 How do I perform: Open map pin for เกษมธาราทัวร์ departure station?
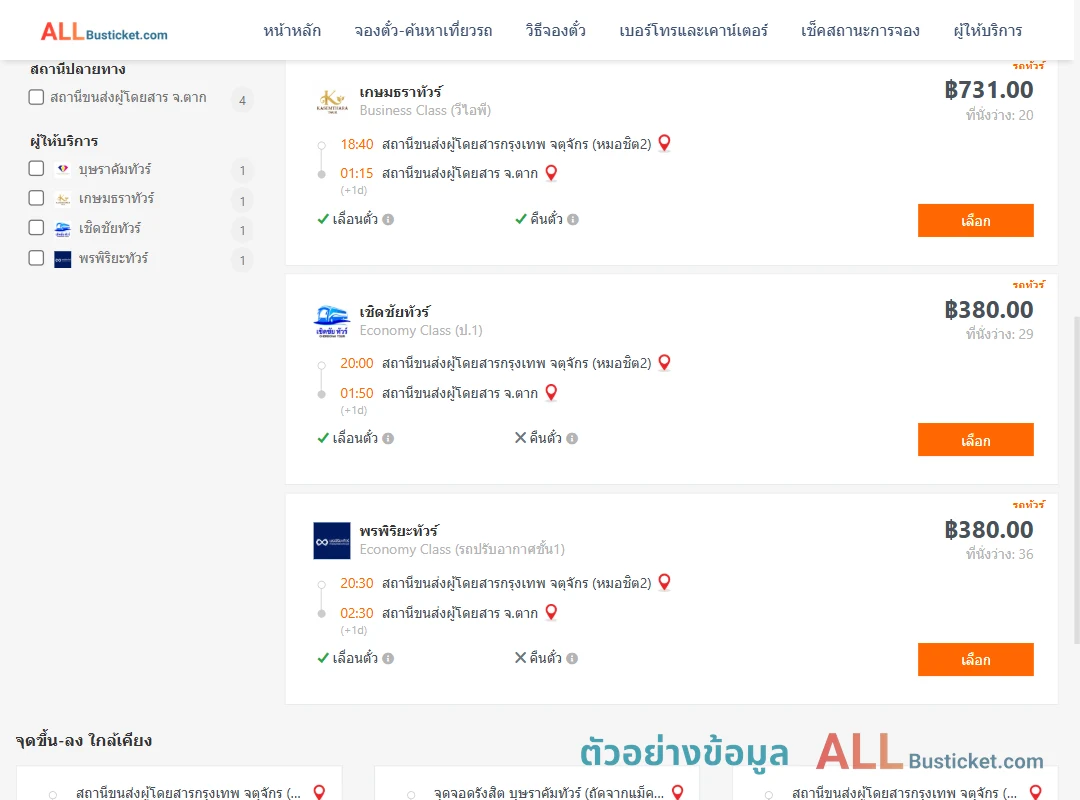pos(664,143)
